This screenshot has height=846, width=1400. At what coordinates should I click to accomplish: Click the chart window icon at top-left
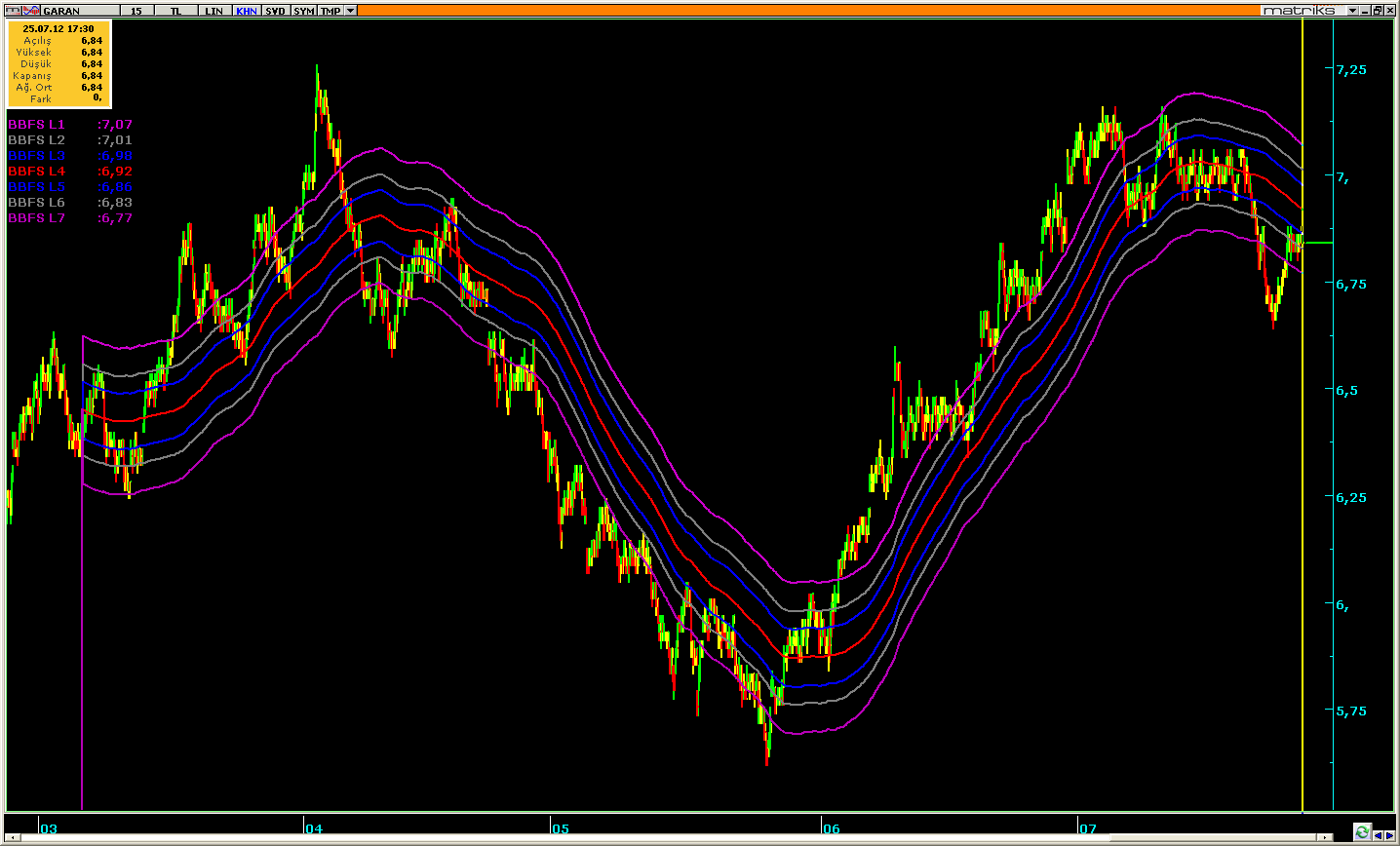[x=13, y=11]
